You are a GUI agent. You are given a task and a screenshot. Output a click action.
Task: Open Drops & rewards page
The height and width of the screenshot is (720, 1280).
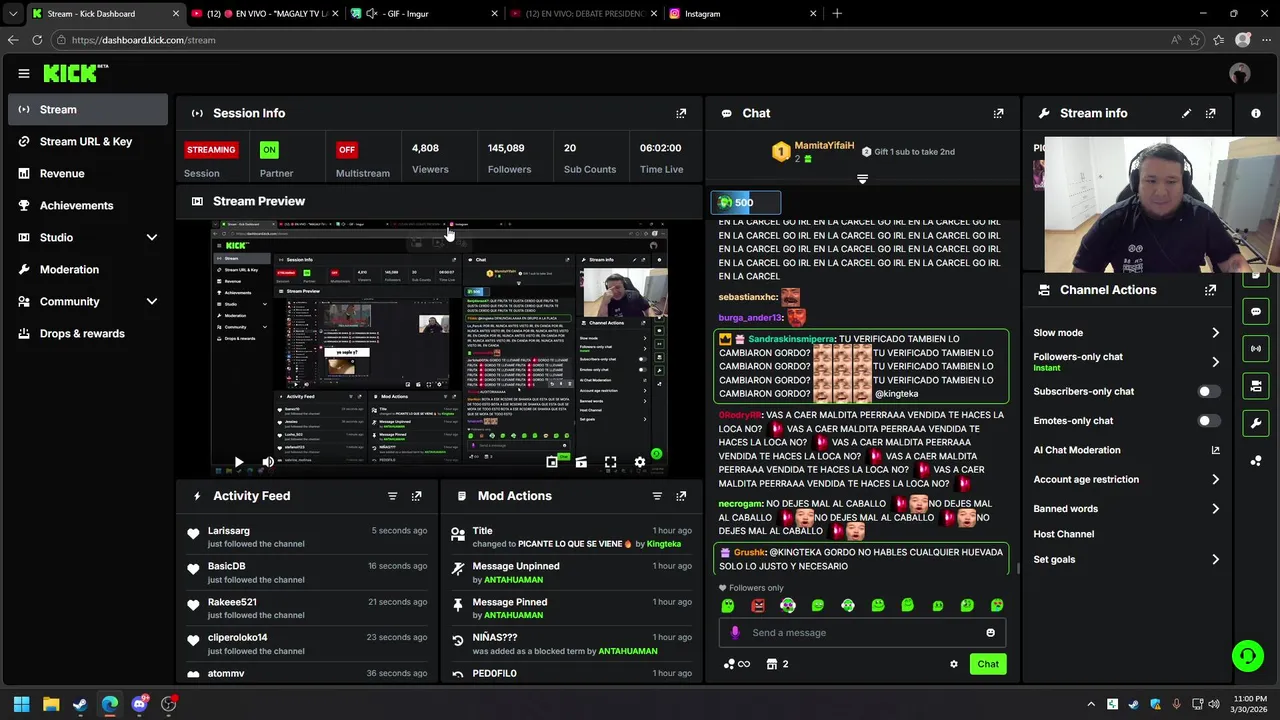pos(88,333)
